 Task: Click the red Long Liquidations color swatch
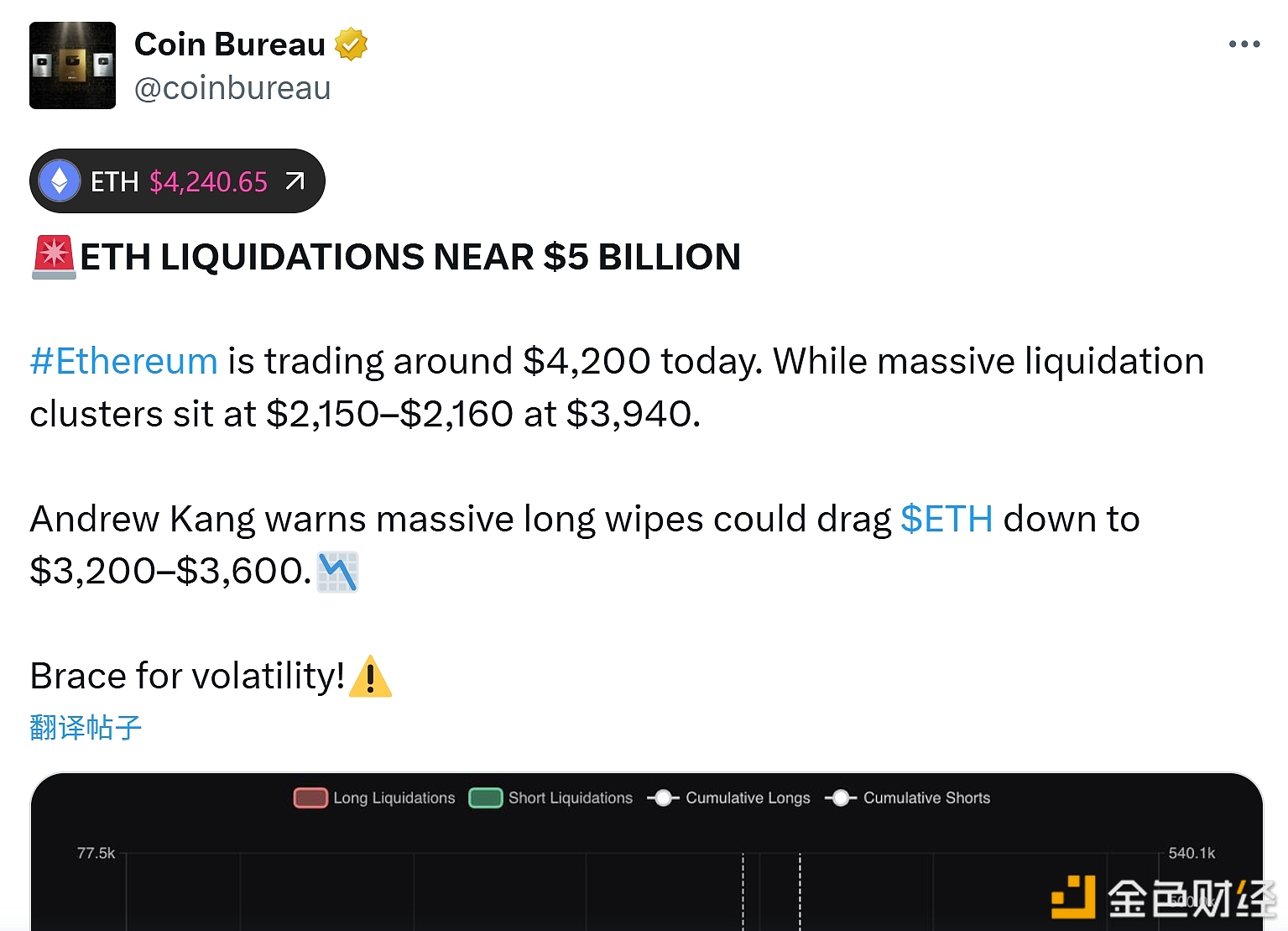coord(310,798)
